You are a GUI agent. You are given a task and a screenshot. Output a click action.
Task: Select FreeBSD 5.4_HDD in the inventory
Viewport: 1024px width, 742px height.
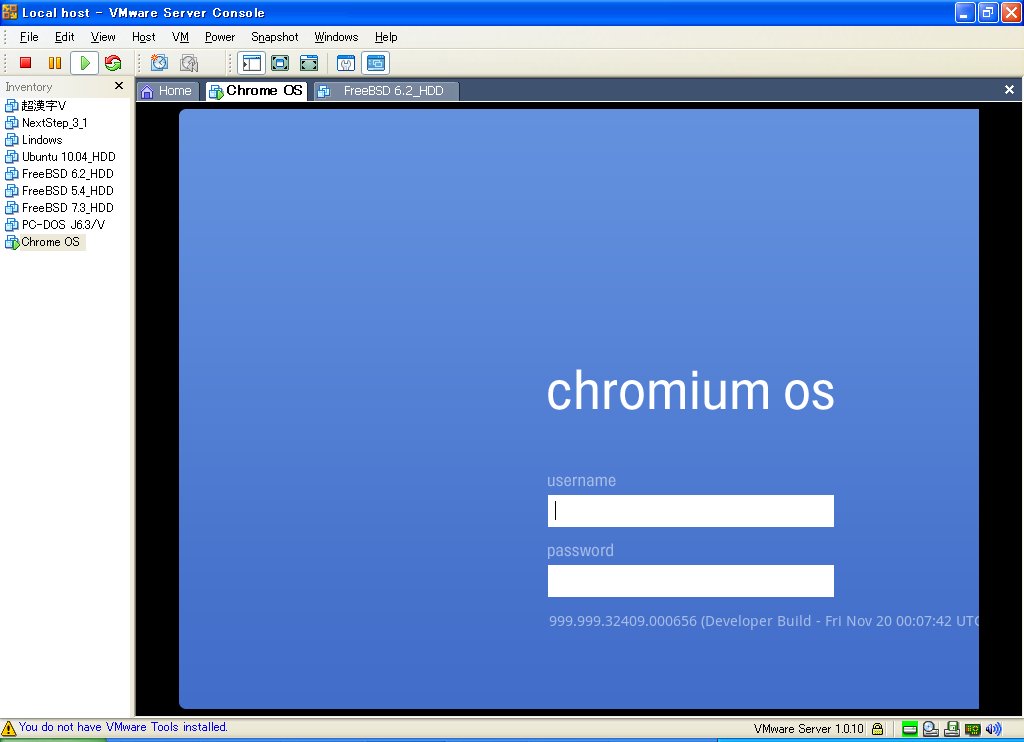59,190
